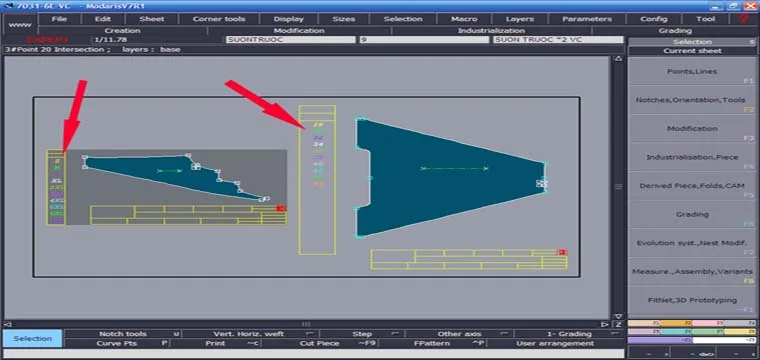Open the Parameters menu

586,19
